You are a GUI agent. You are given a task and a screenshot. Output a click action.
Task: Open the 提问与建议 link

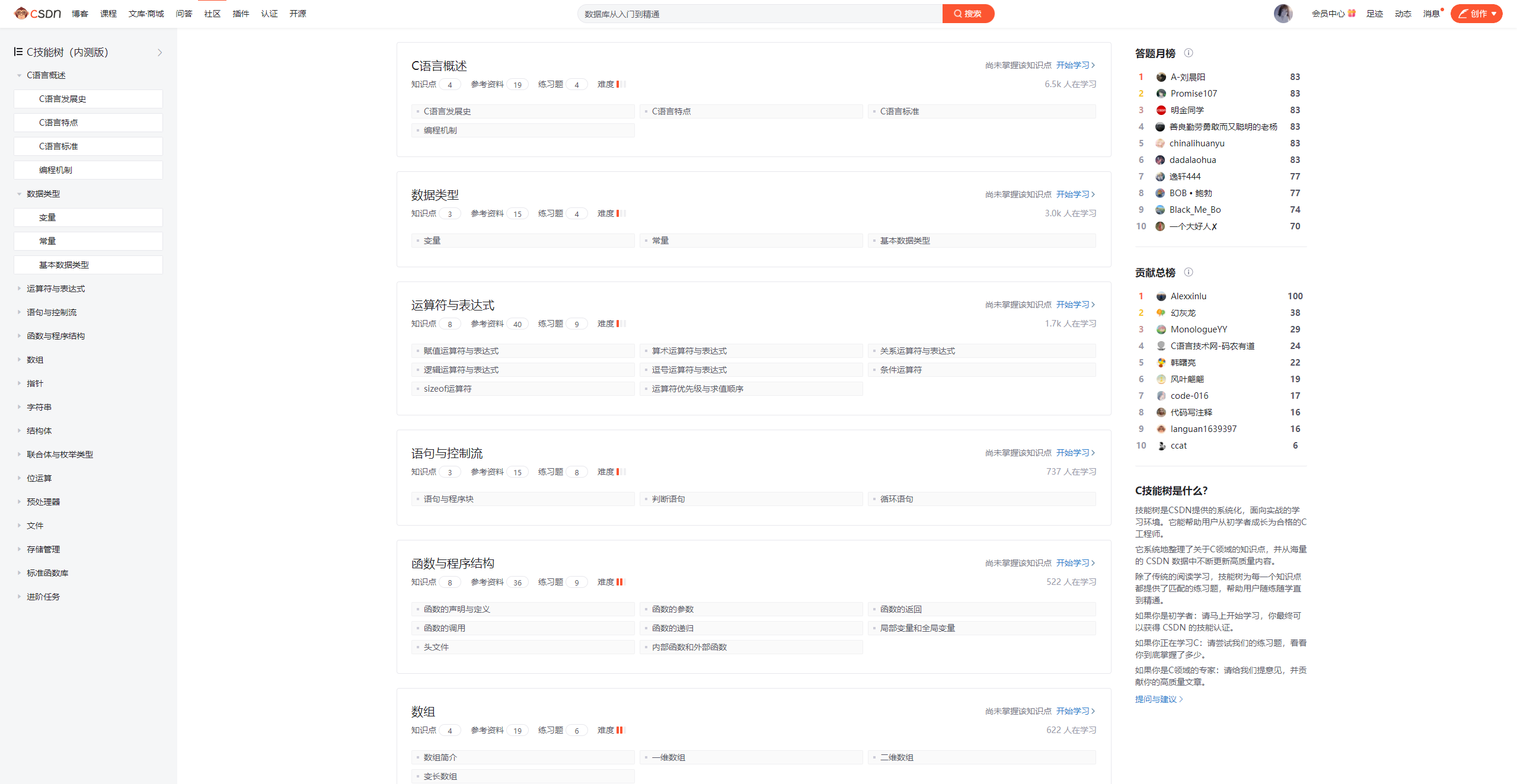point(1158,699)
